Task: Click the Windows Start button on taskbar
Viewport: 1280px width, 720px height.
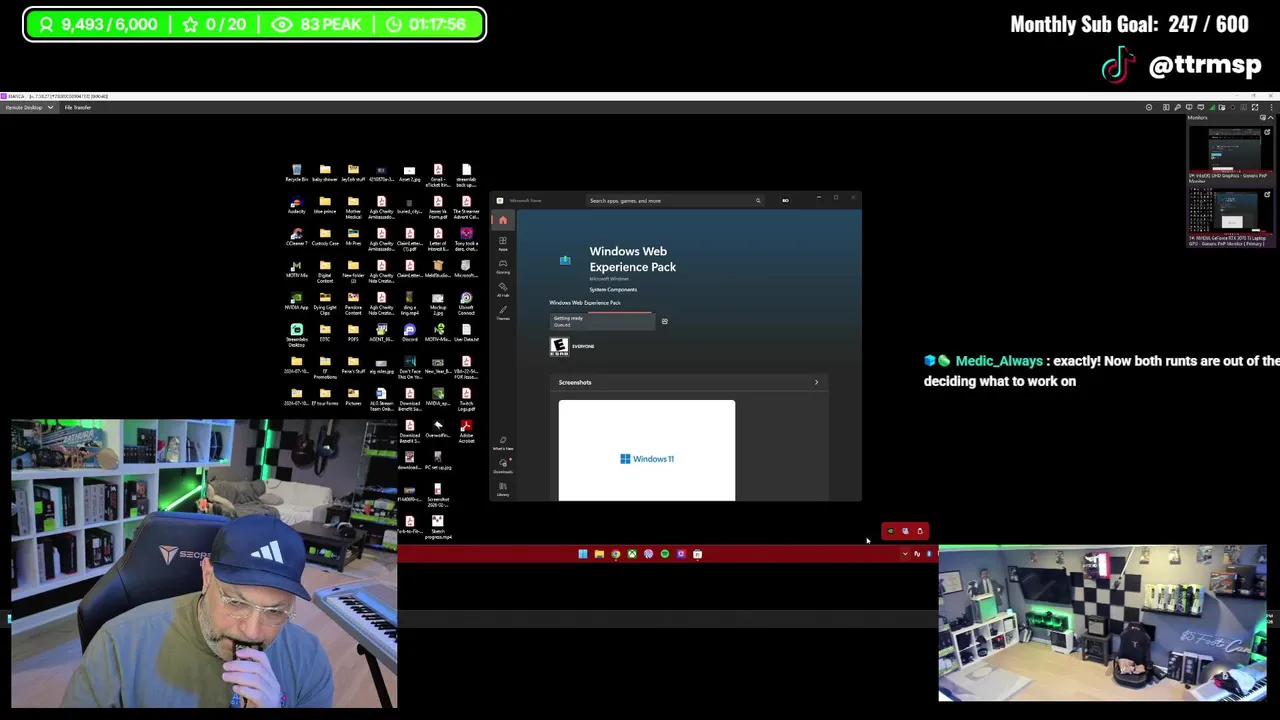Action: [x=583, y=554]
